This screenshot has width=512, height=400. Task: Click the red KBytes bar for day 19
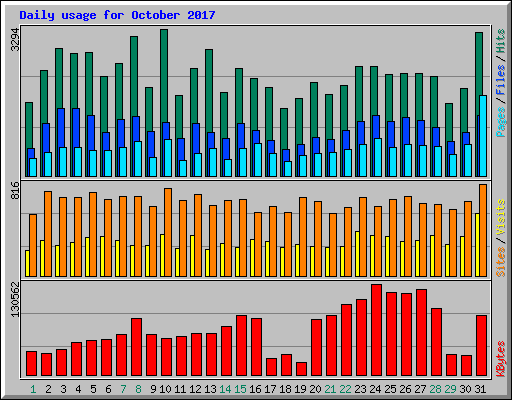(301, 369)
